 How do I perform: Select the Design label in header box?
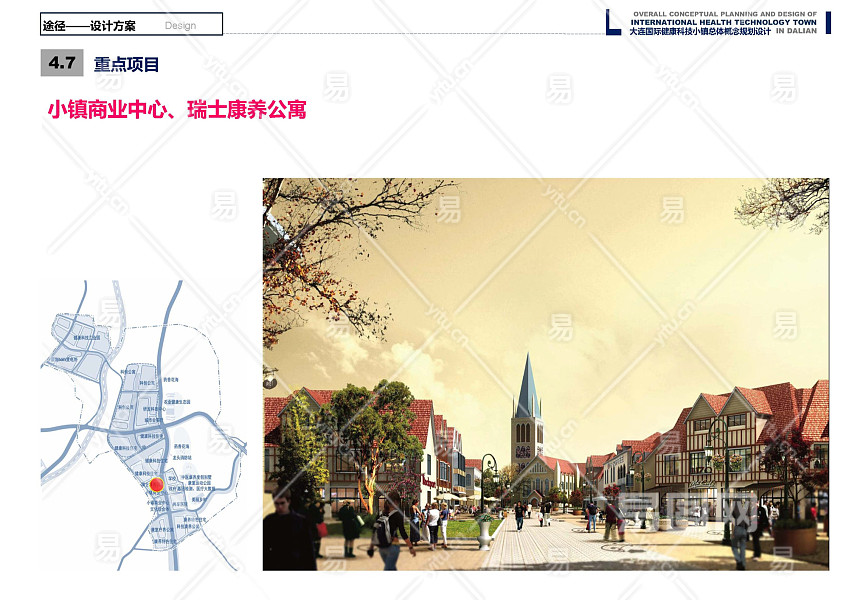click(180, 25)
